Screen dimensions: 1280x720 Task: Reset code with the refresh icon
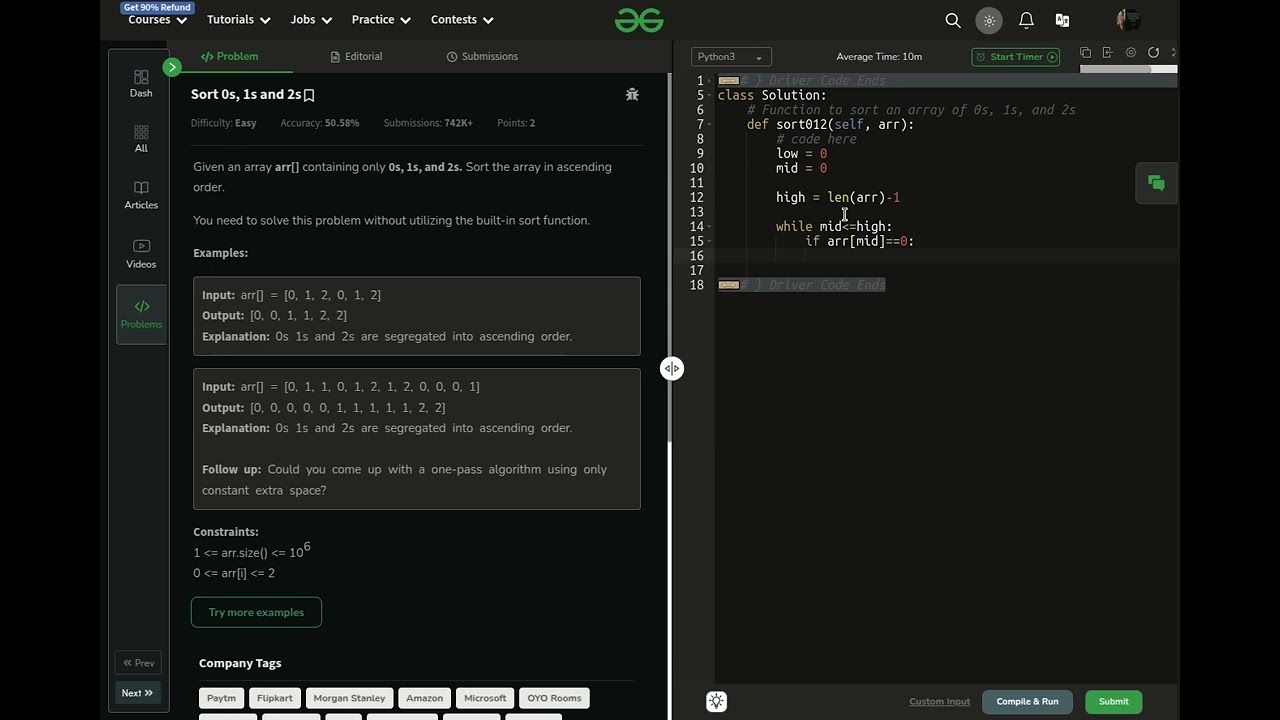1154,53
